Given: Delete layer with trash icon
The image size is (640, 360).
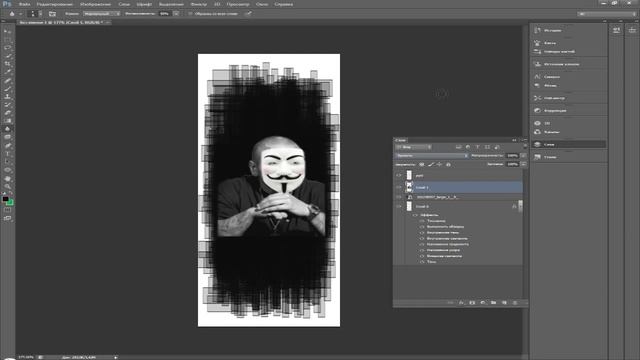Looking at the screenshot, I should point(515,302).
